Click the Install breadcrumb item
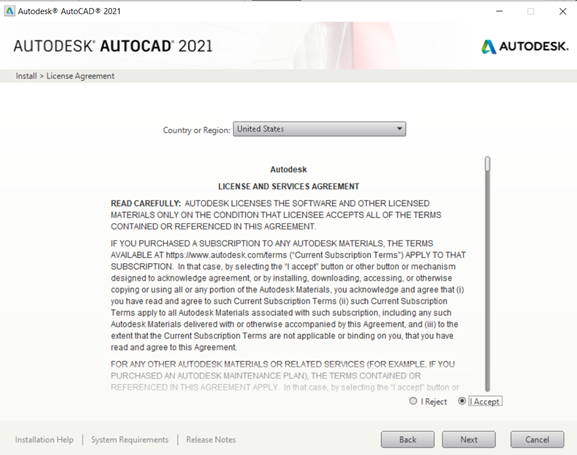The width and height of the screenshot is (577, 455). 26,76
